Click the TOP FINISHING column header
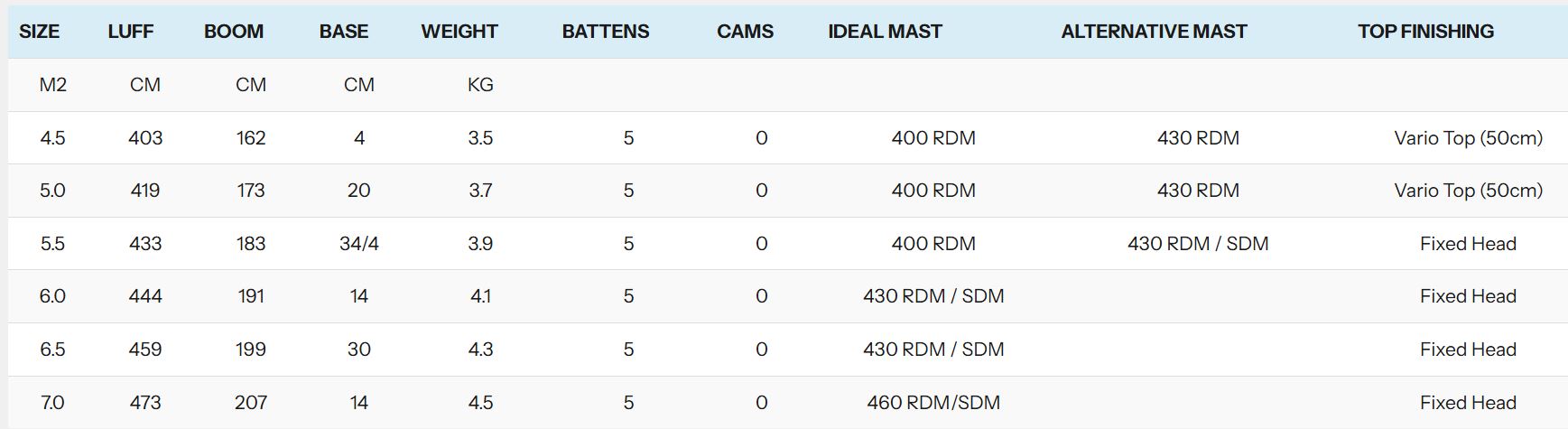Image resolution: width=1568 pixels, height=429 pixels. point(1425,32)
